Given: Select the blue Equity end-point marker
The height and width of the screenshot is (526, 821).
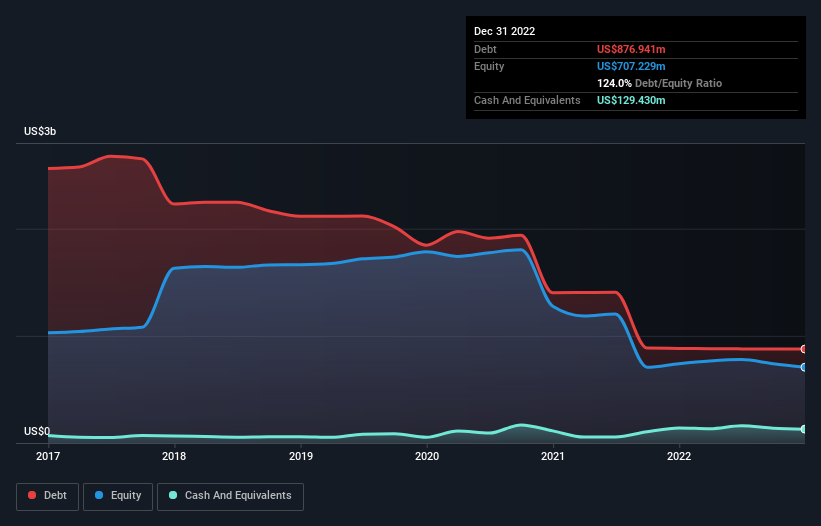Looking at the screenshot, I should [804, 367].
